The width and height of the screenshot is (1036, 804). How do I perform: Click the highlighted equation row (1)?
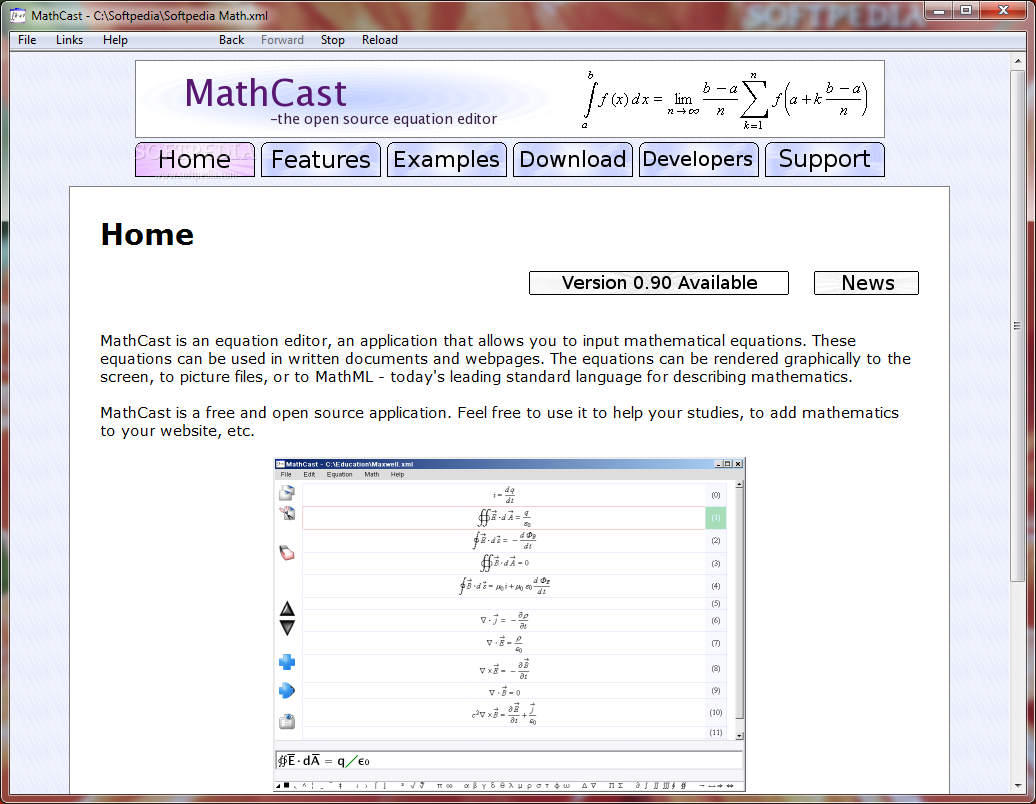(x=514, y=518)
